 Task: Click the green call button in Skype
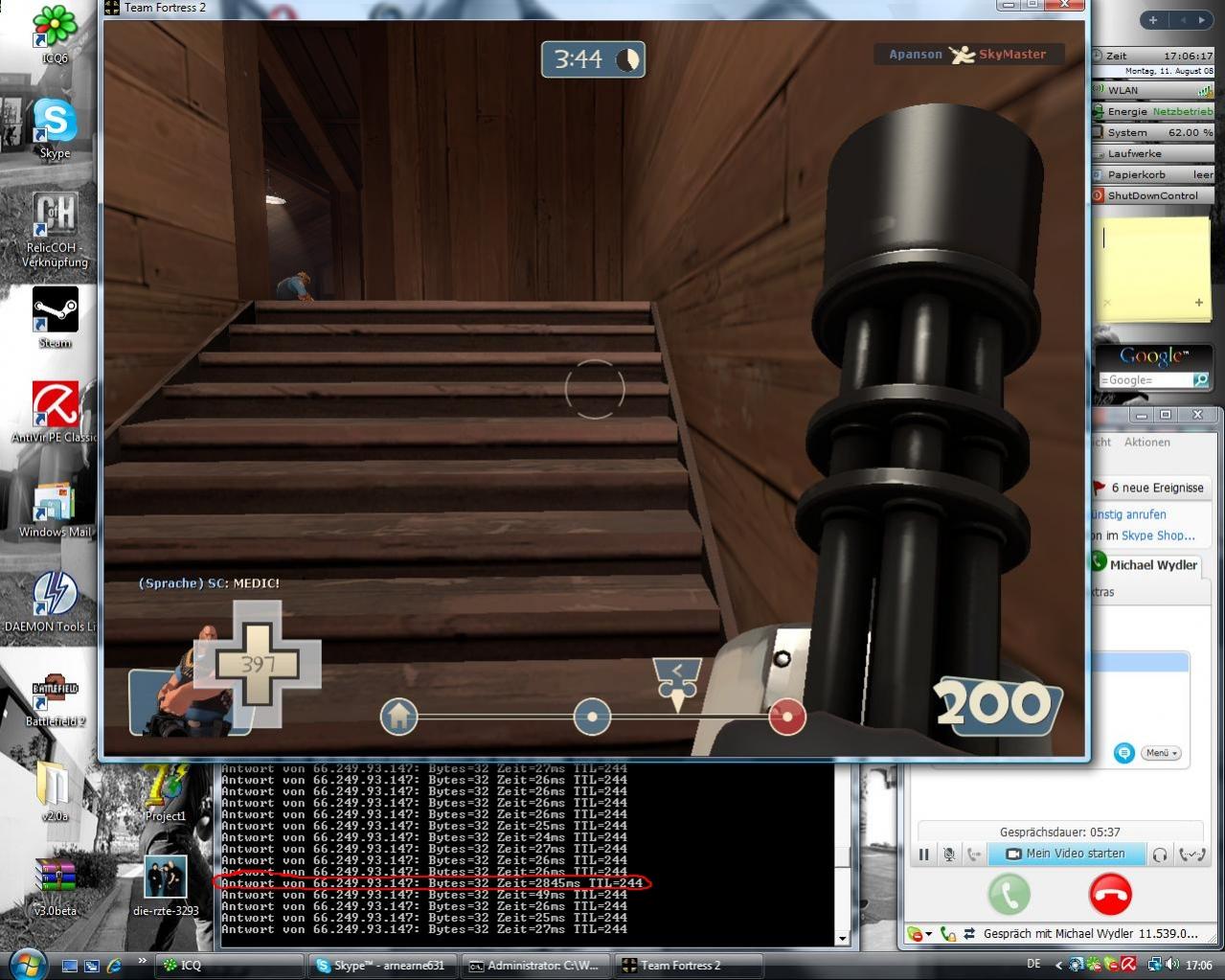[x=1009, y=895]
